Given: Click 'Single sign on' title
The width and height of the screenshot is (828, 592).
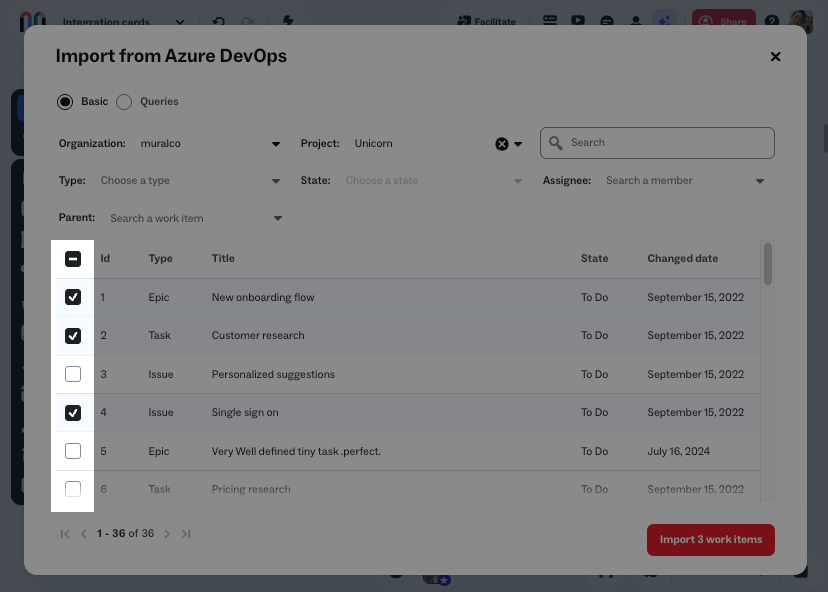Looking at the screenshot, I should (x=245, y=412).
